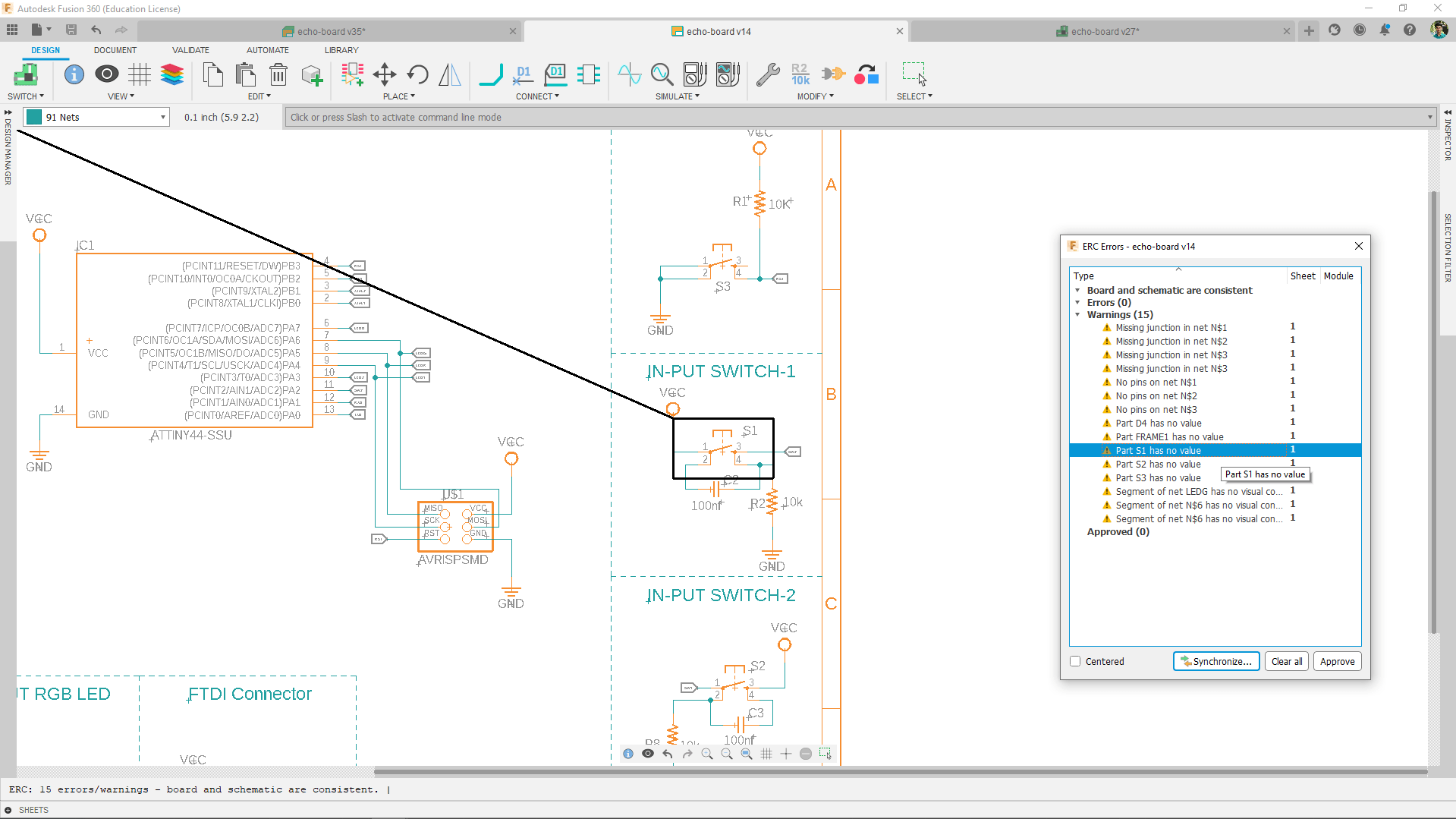Switch to the echo-board v27* document tab

(x=1104, y=31)
